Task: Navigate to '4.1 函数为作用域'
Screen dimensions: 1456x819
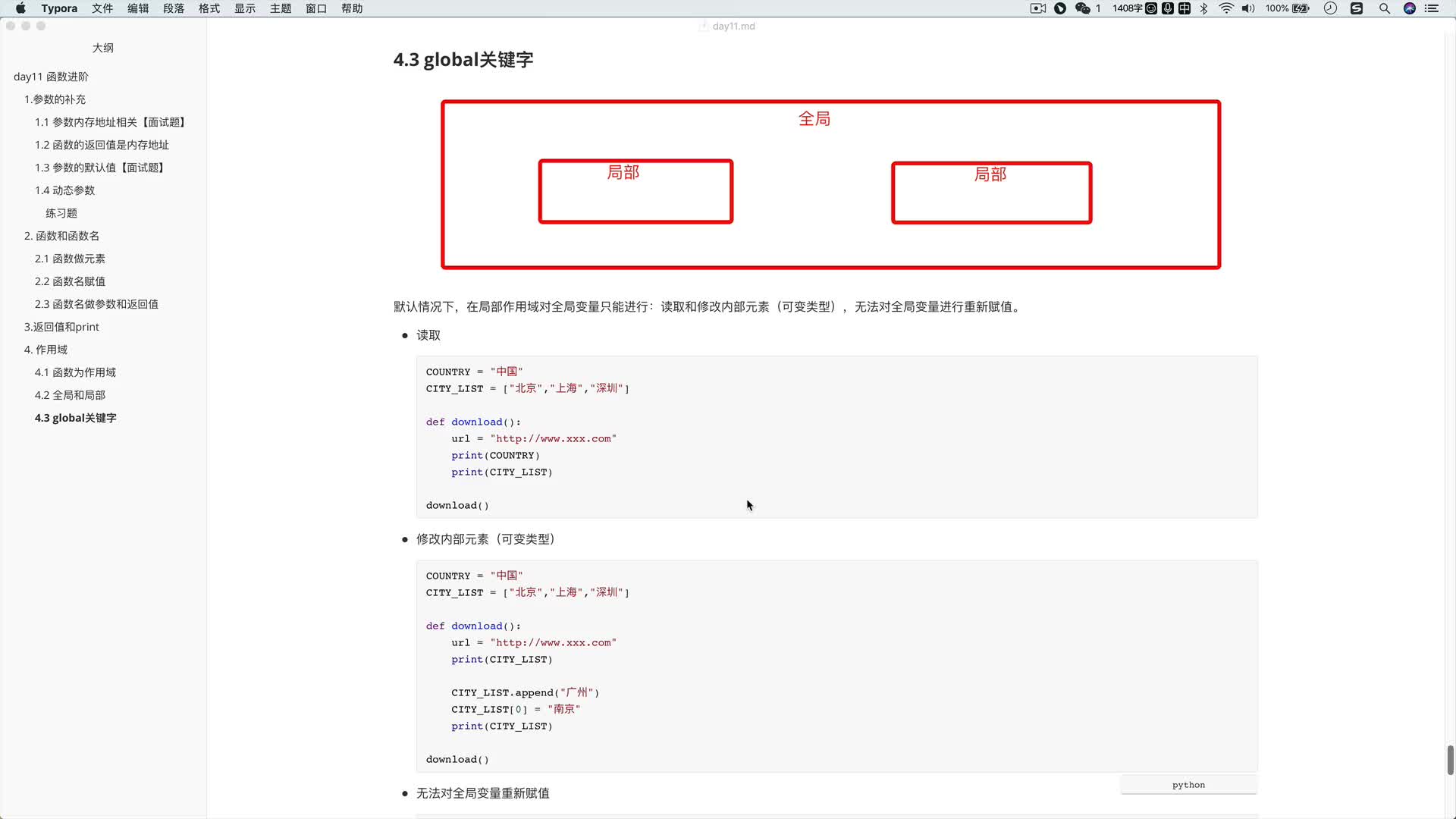Action: [x=75, y=372]
